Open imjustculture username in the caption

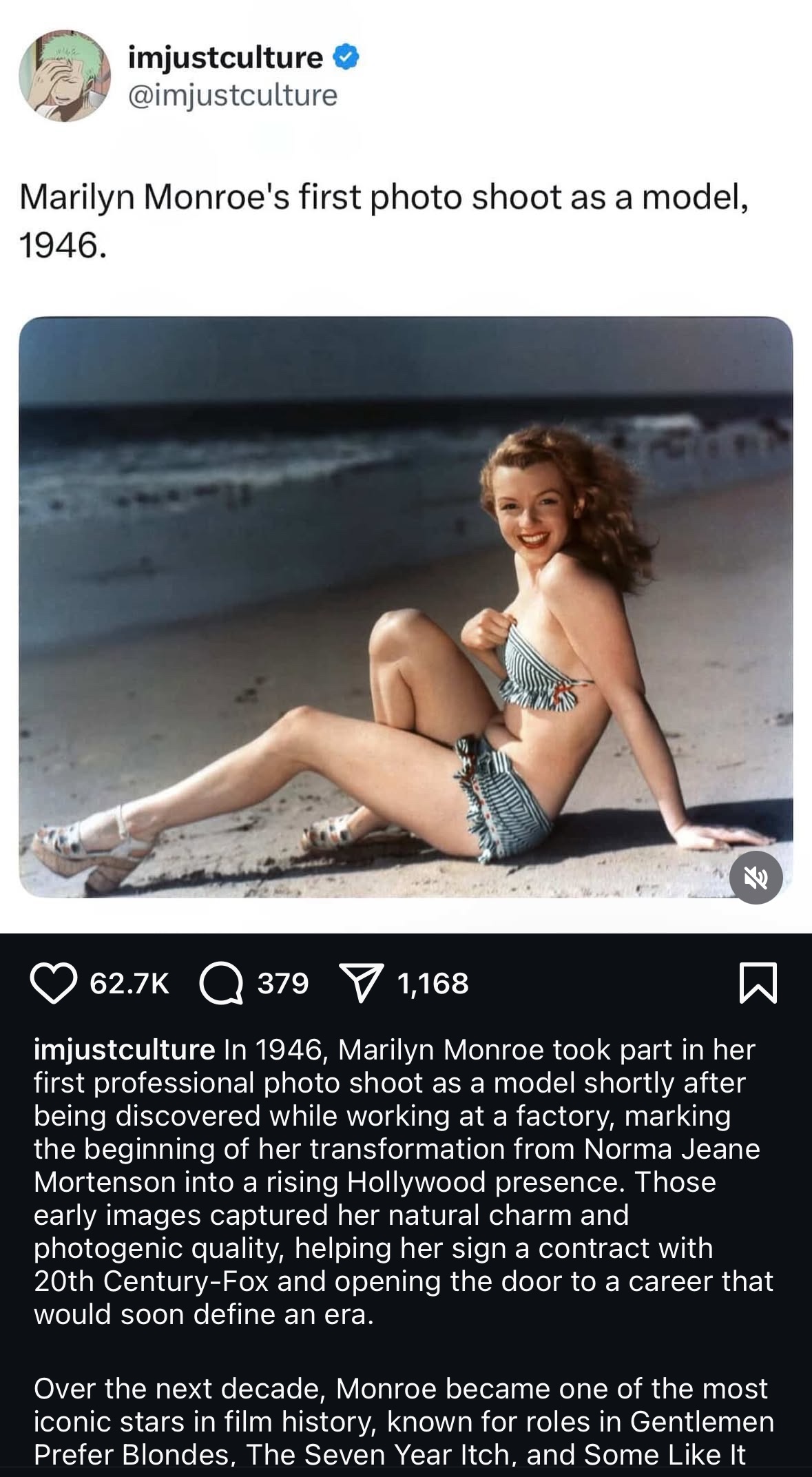[x=125, y=1051]
